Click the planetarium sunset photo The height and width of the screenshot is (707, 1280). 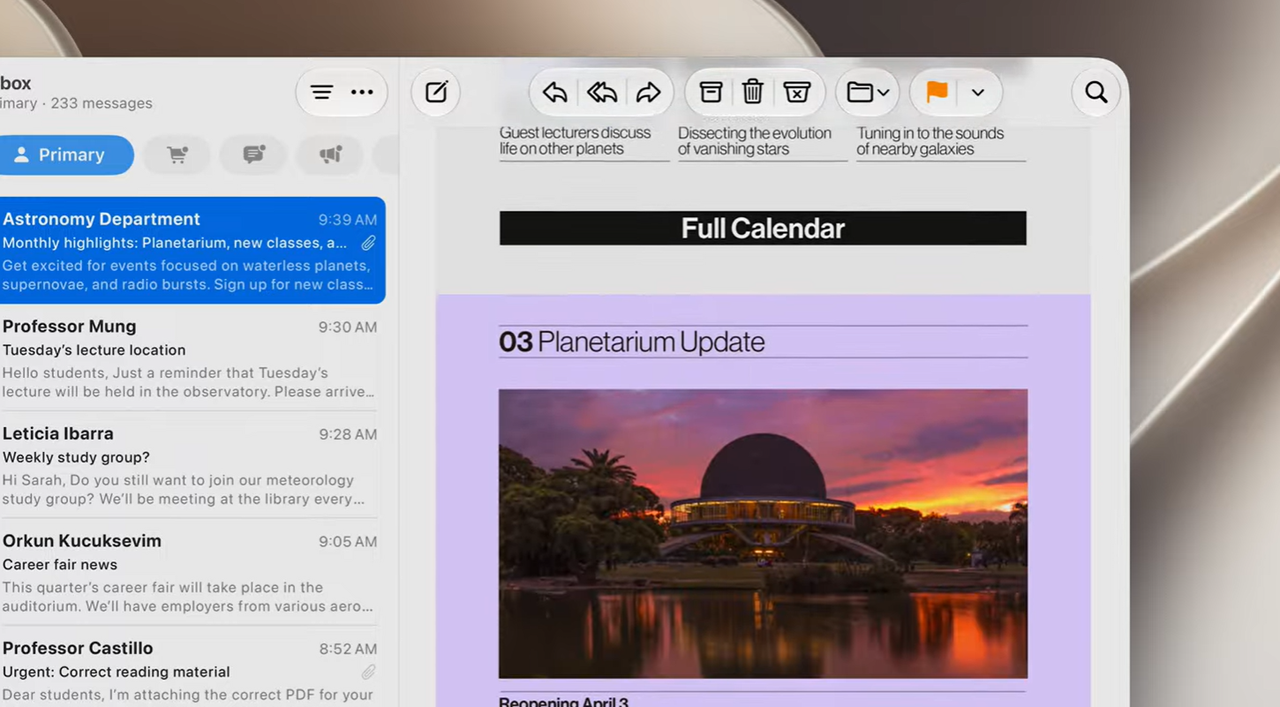[x=763, y=534]
